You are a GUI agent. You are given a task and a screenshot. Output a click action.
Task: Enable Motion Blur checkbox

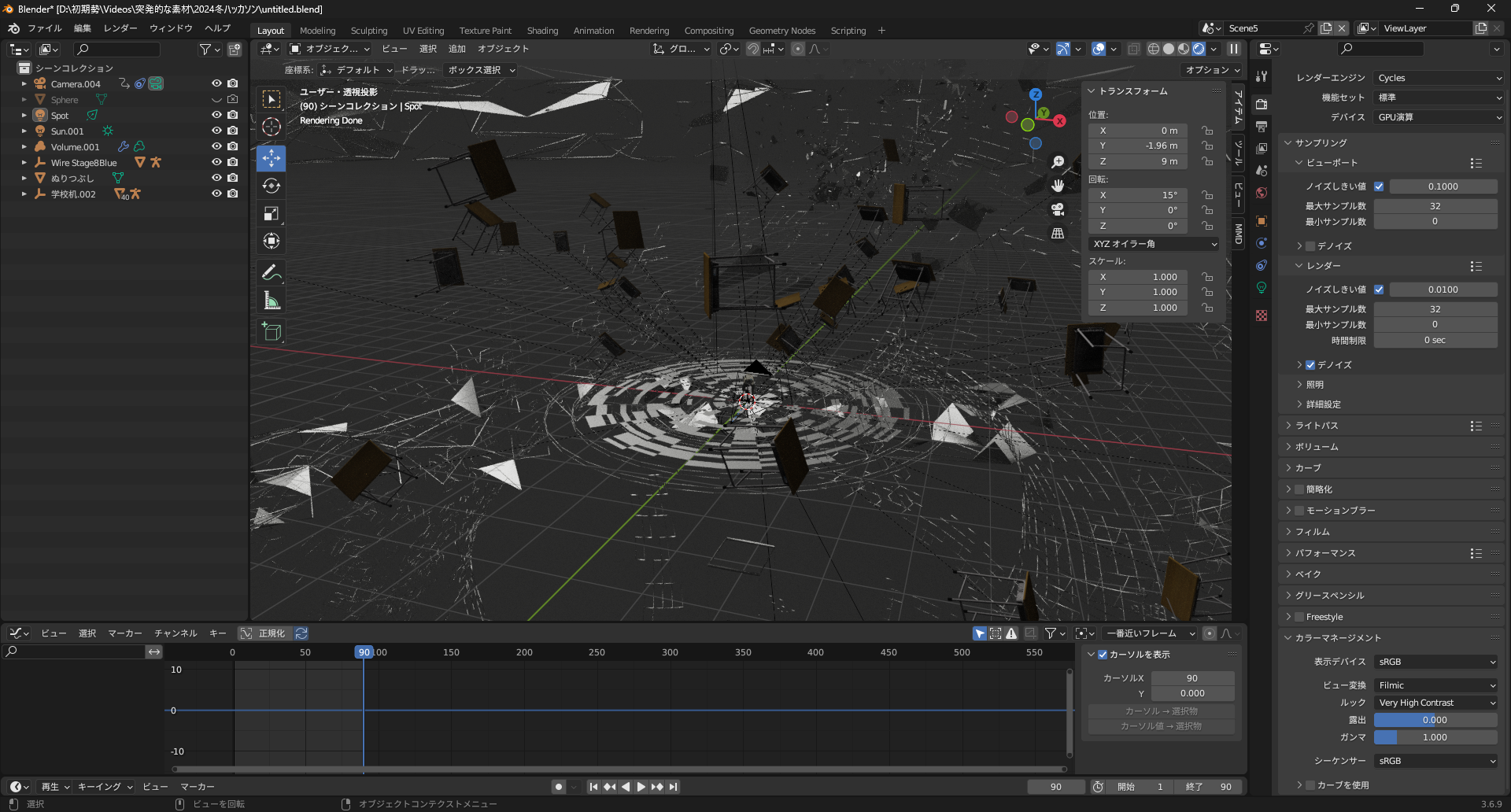pos(1299,511)
